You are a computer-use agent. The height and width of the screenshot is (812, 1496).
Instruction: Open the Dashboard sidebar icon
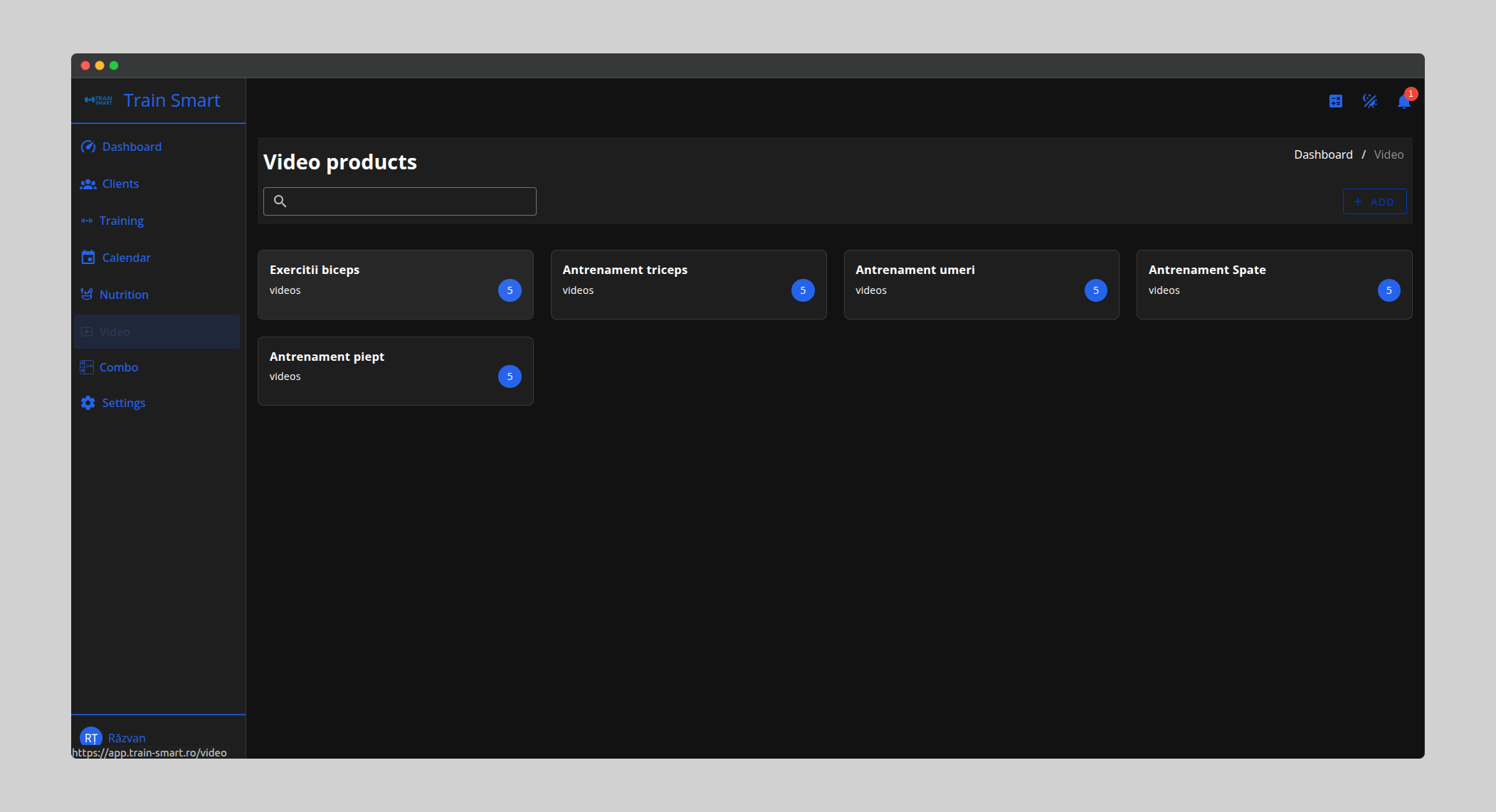88,147
